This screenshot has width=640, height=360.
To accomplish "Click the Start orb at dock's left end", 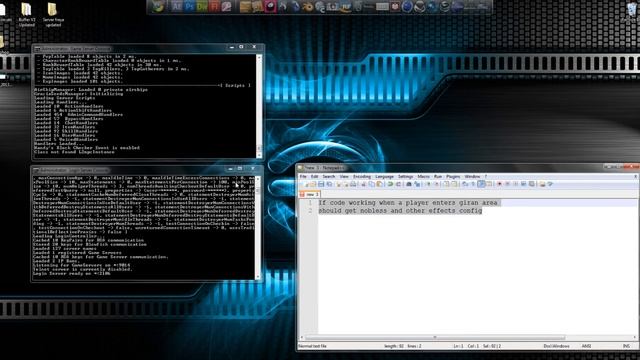I will point(158,7).
